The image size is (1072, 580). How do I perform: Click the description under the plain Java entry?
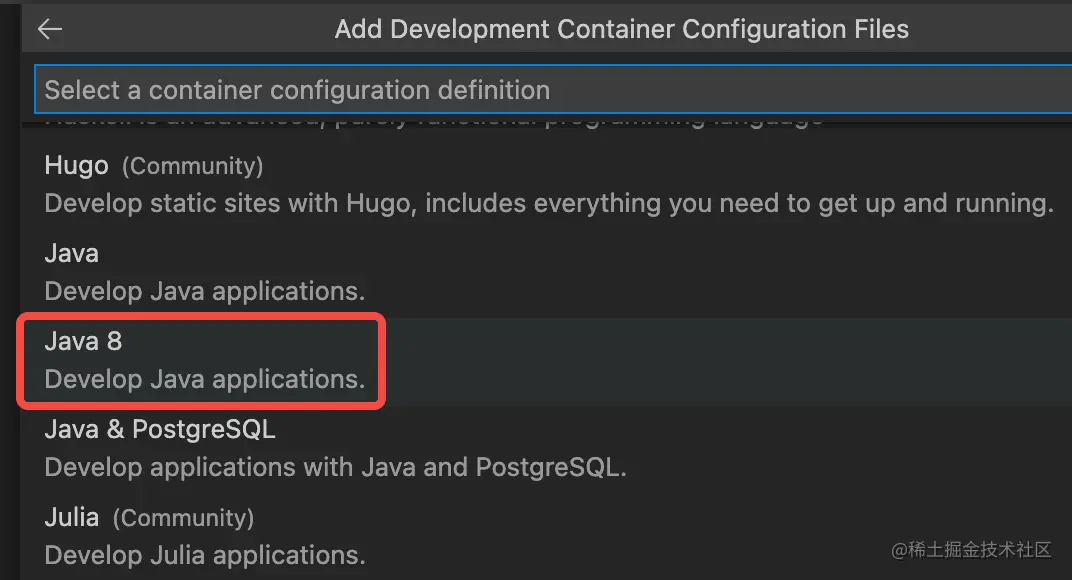coord(204,292)
